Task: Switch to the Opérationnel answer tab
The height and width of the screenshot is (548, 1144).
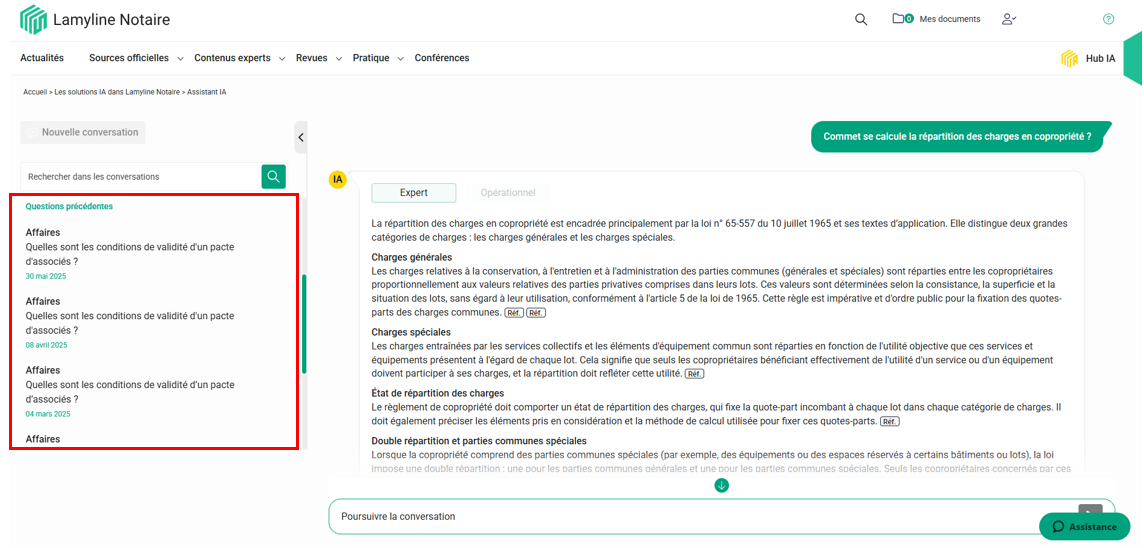Action: [x=508, y=193]
